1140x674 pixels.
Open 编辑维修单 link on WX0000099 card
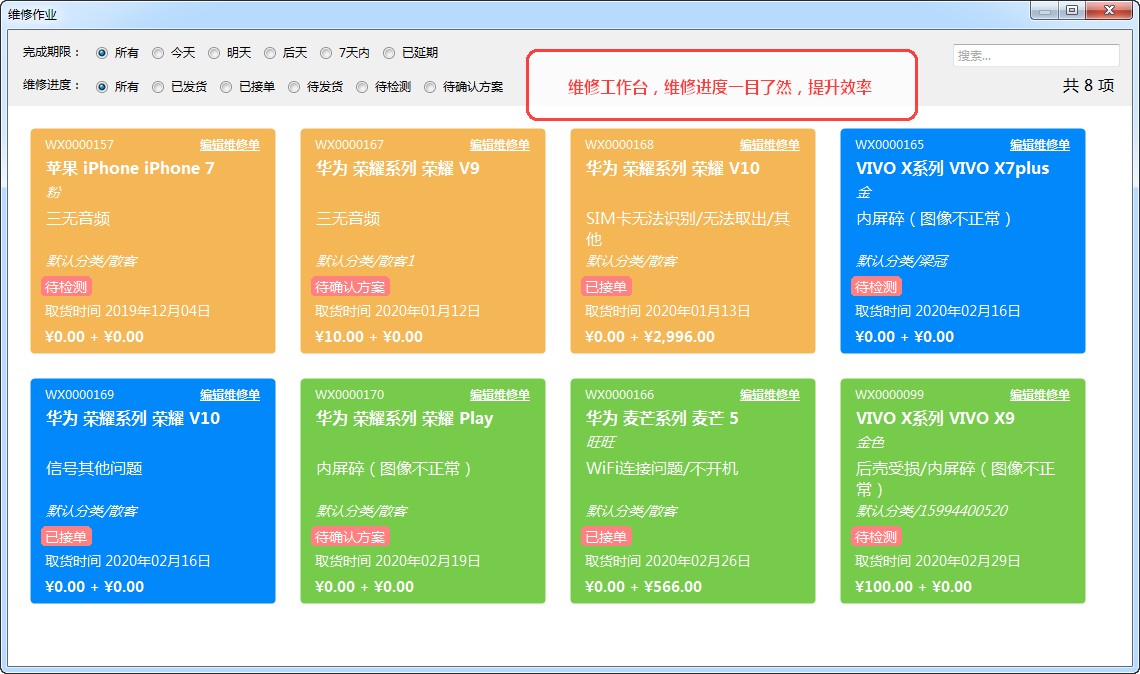1040,395
